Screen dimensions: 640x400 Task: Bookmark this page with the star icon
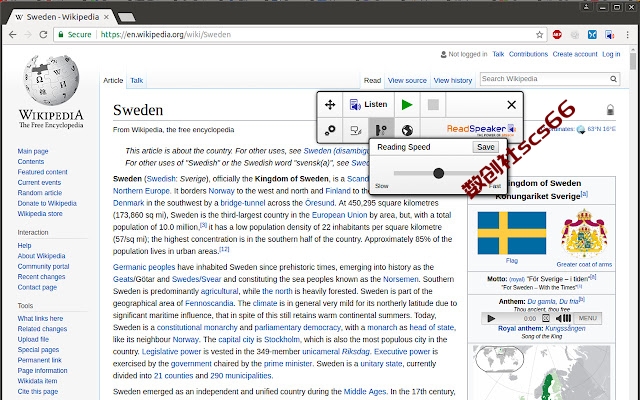click(539, 35)
